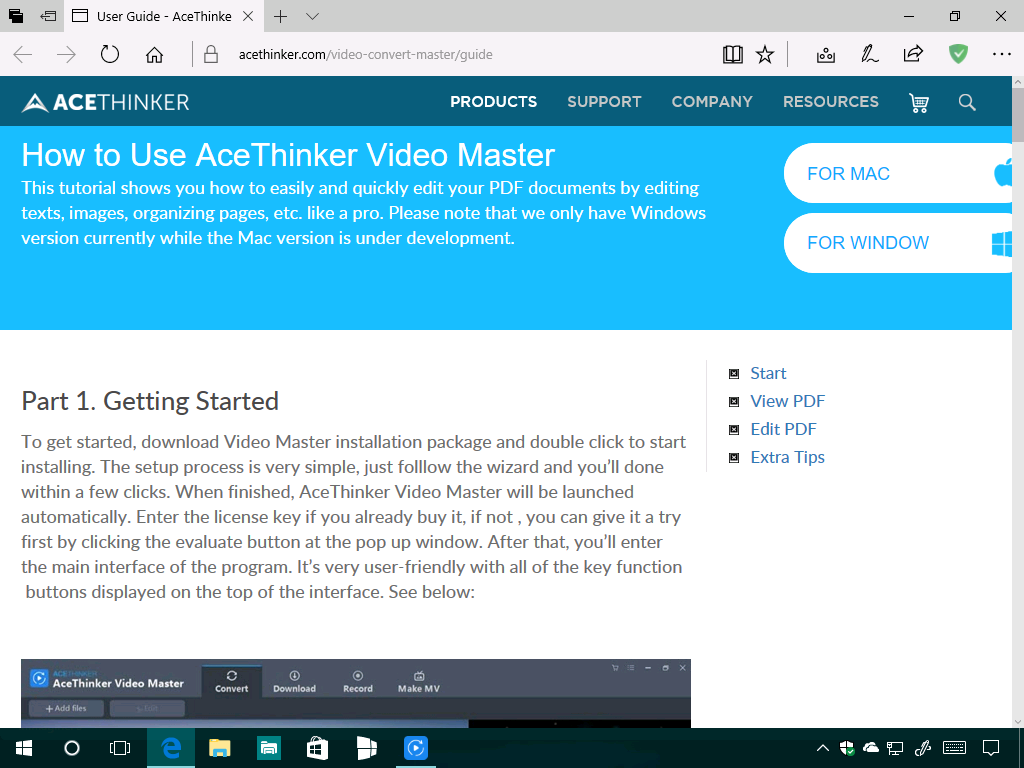Screen dimensions: 1024x768
Task: Click the 'Part 1. Getting Started' heading
Action: coord(150,401)
